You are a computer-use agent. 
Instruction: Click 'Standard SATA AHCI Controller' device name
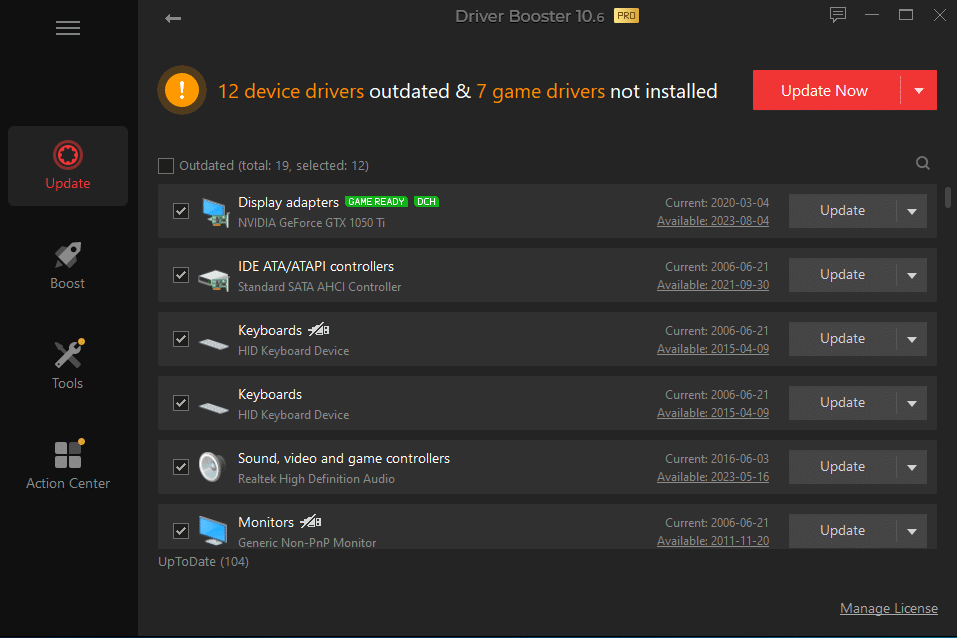tap(319, 287)
